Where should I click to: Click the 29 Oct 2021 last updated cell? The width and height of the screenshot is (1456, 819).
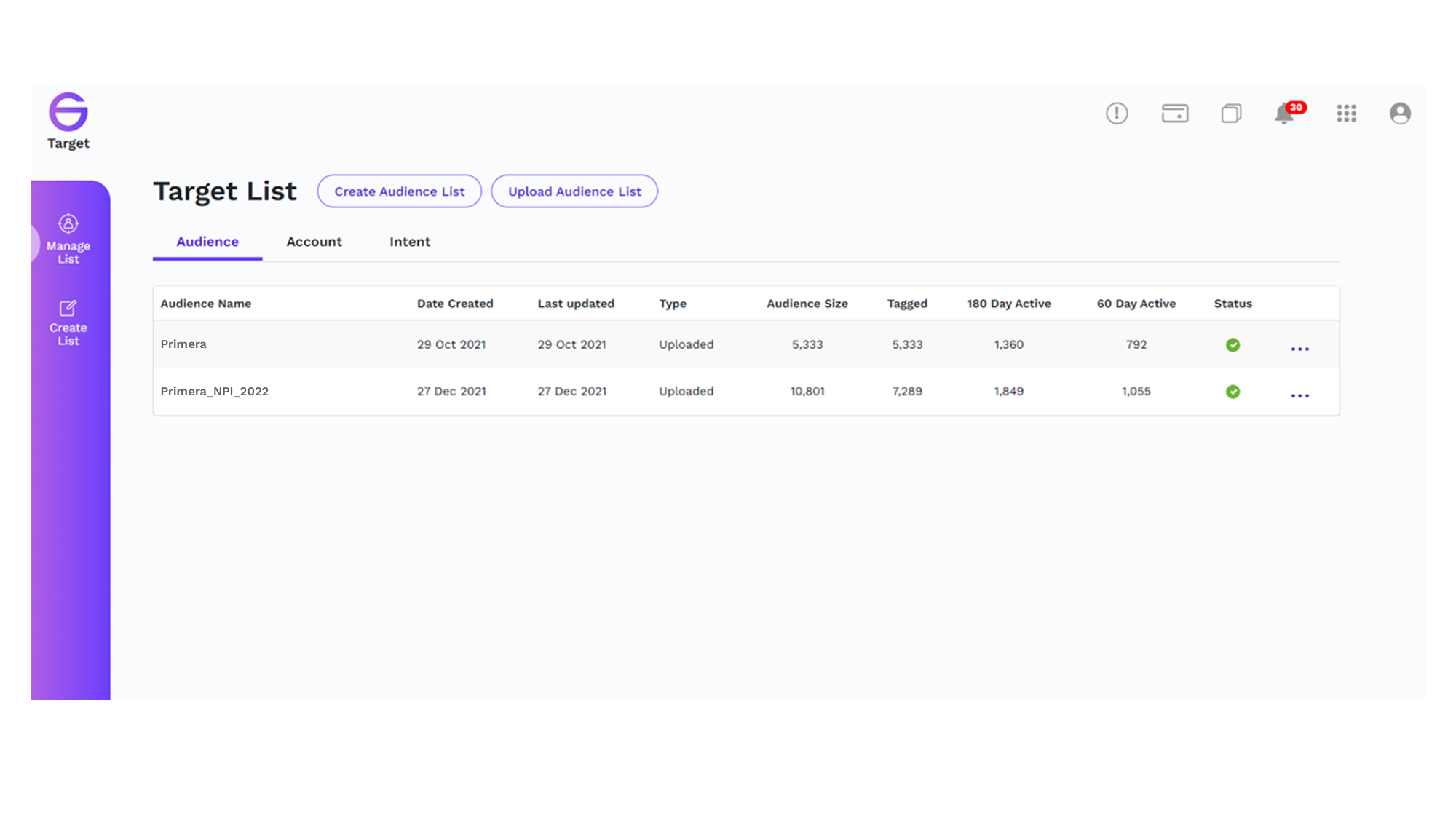pos(572,345)
